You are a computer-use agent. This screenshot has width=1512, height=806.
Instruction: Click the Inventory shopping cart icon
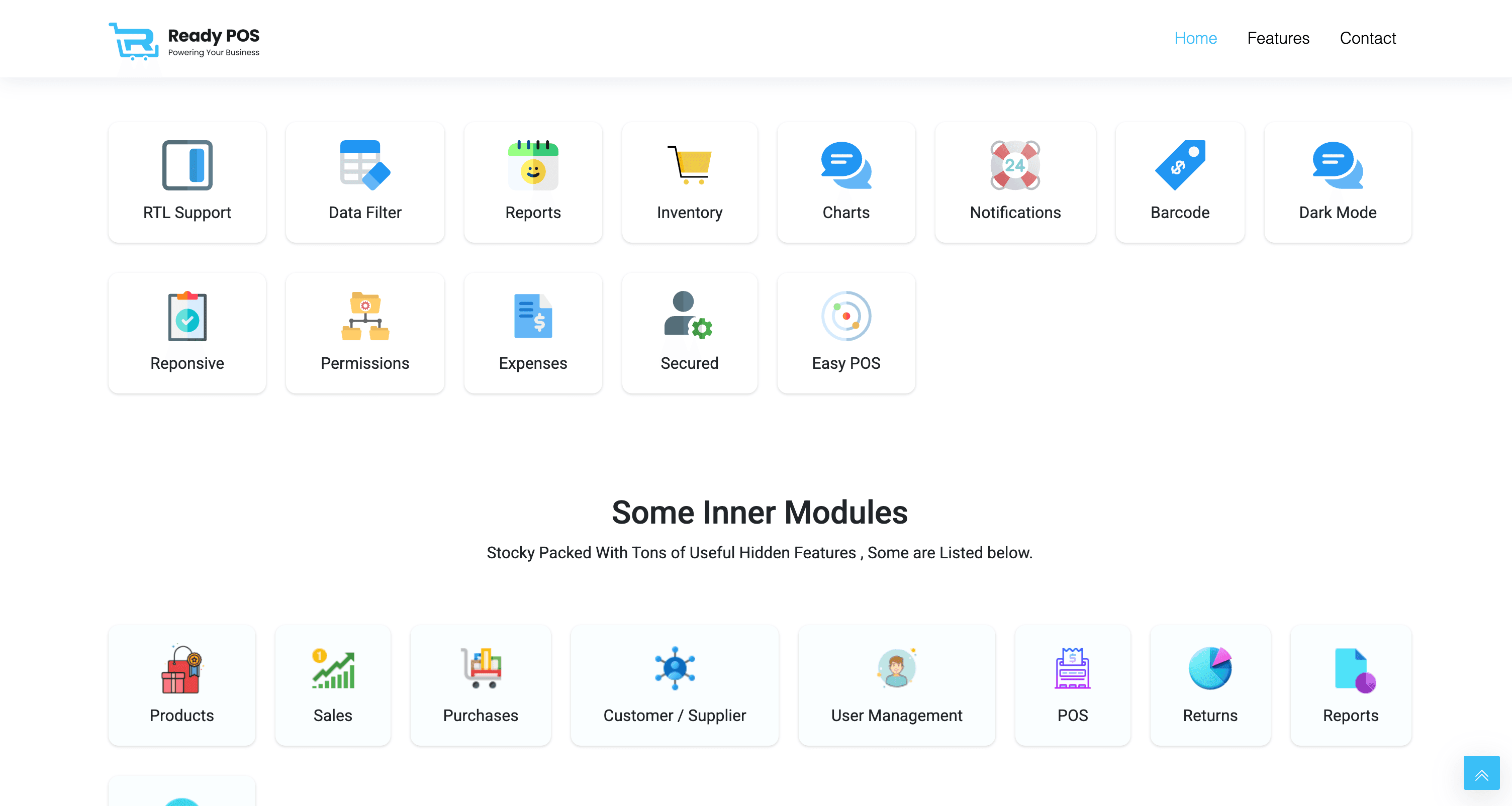pos(689,165)
